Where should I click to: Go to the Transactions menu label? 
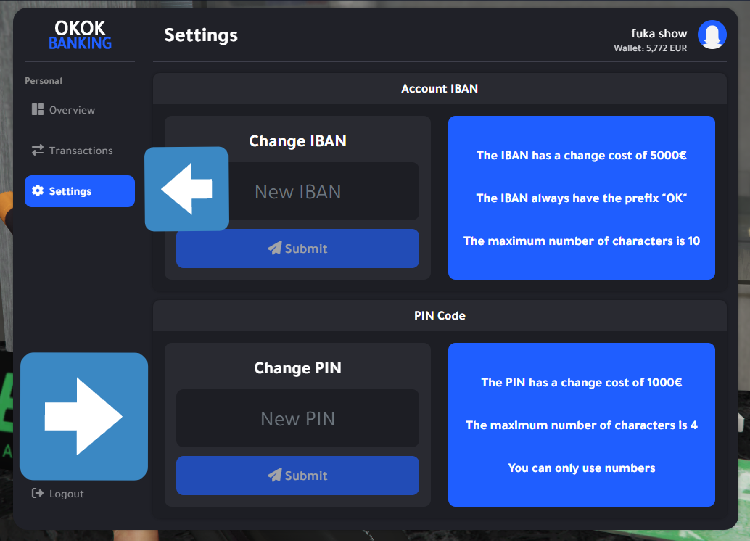click(81, 150)
